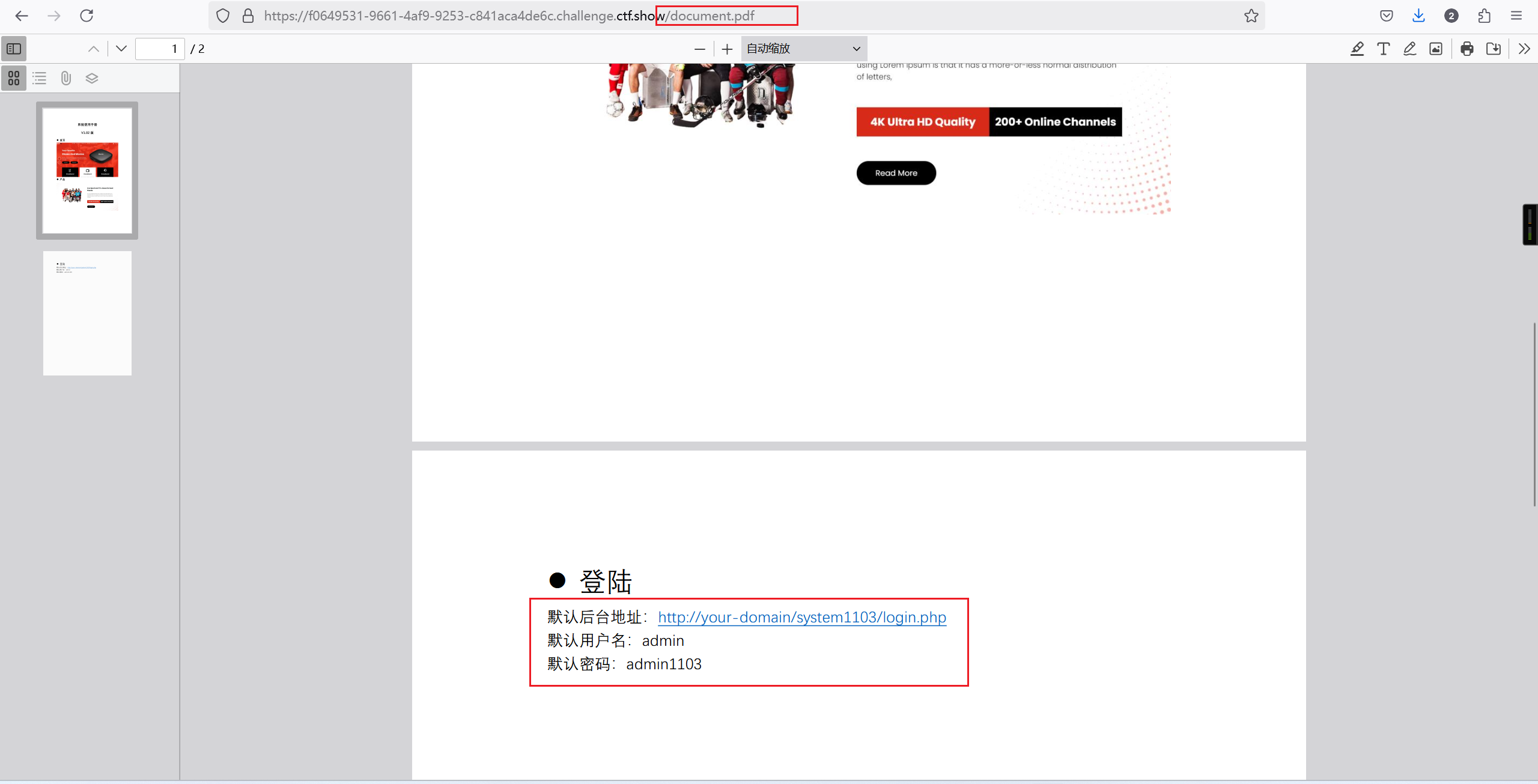
Task: Select the draw pencil tool
Action: click(x=1409, y=49)
